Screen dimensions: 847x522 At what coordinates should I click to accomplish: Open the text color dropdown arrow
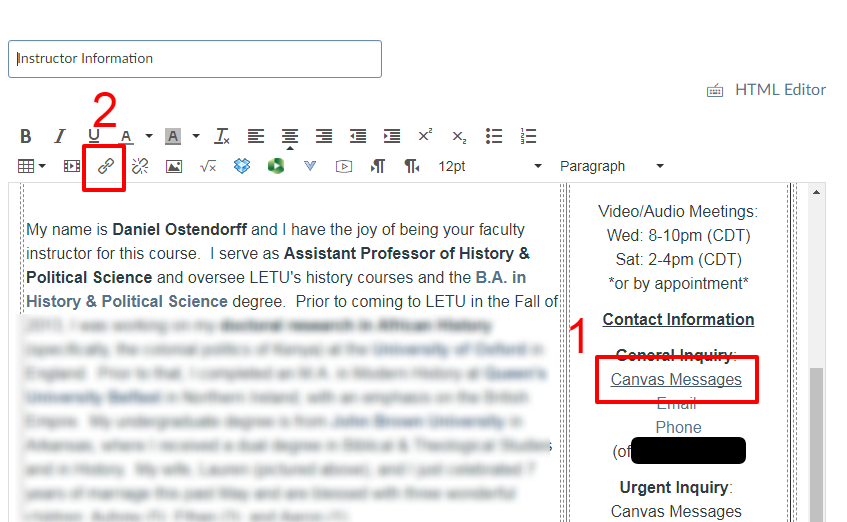pos(149,136)
